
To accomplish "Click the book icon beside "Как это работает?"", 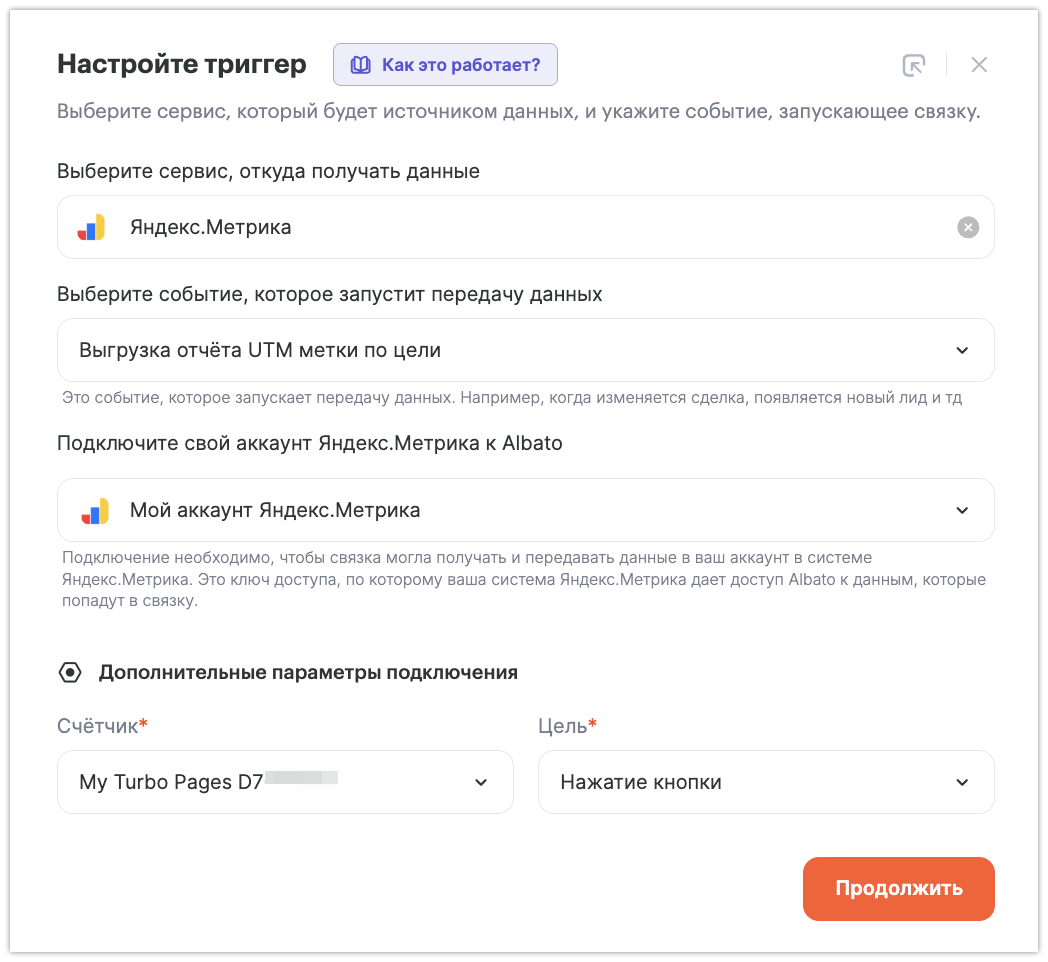I will point(360,65).
